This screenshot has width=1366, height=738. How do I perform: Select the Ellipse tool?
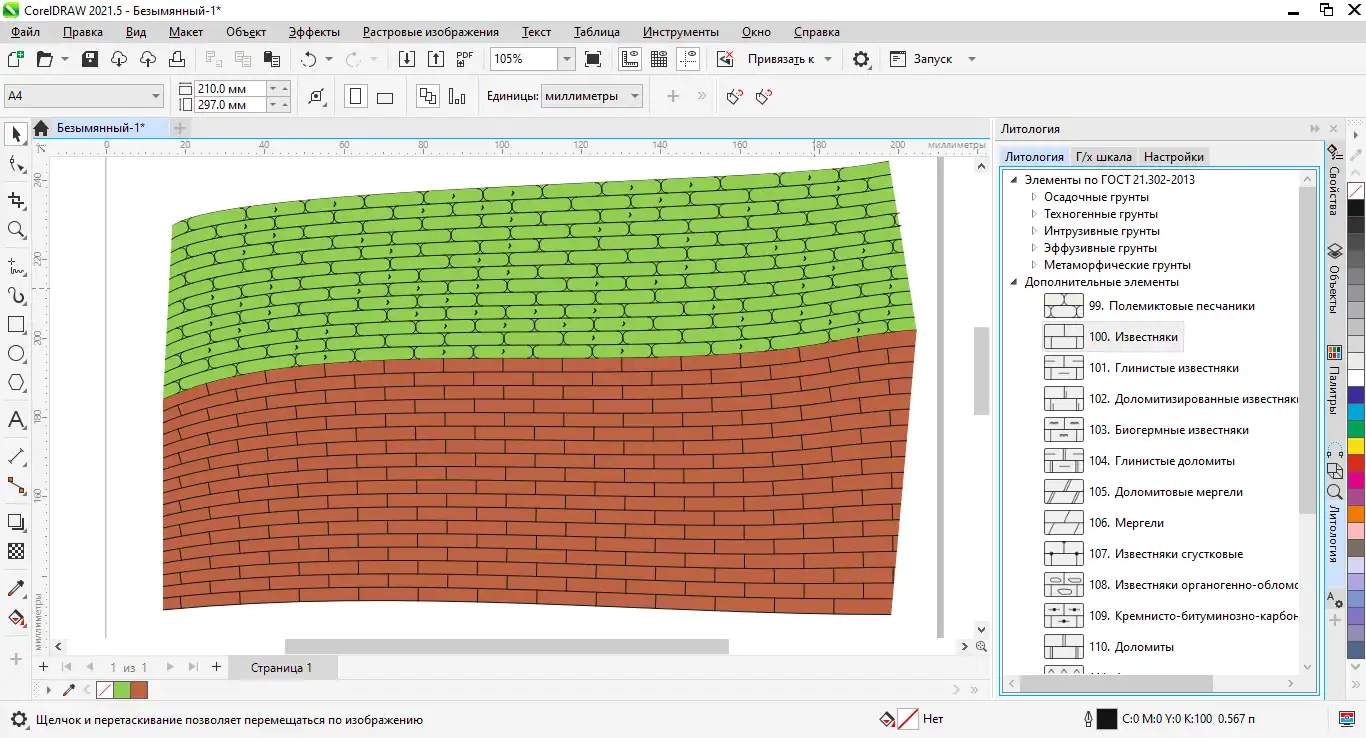(x=16, y=354)
